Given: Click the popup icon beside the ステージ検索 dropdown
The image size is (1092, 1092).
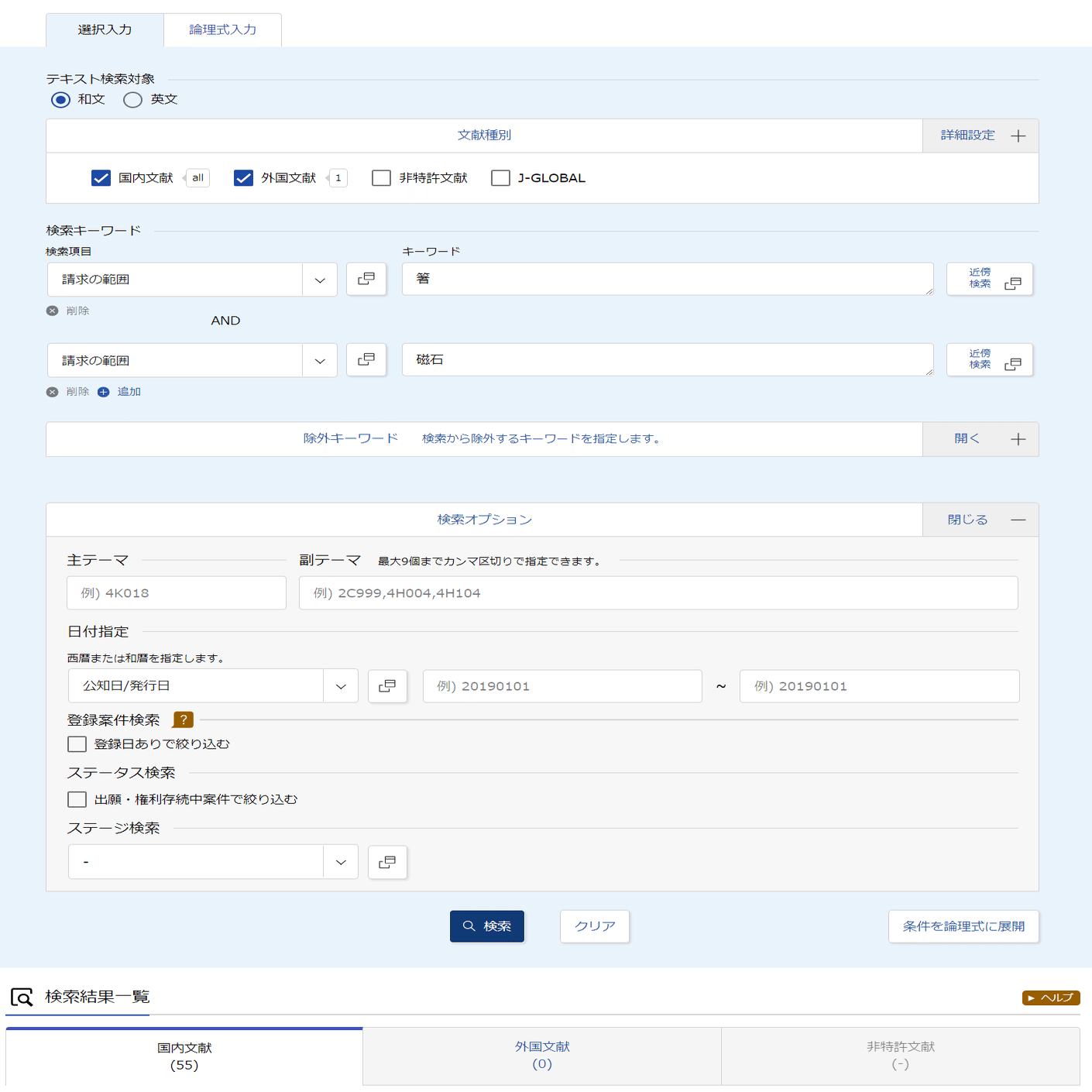Looking at the screenshot, I should pyautogui.click(x=386, y=861).
